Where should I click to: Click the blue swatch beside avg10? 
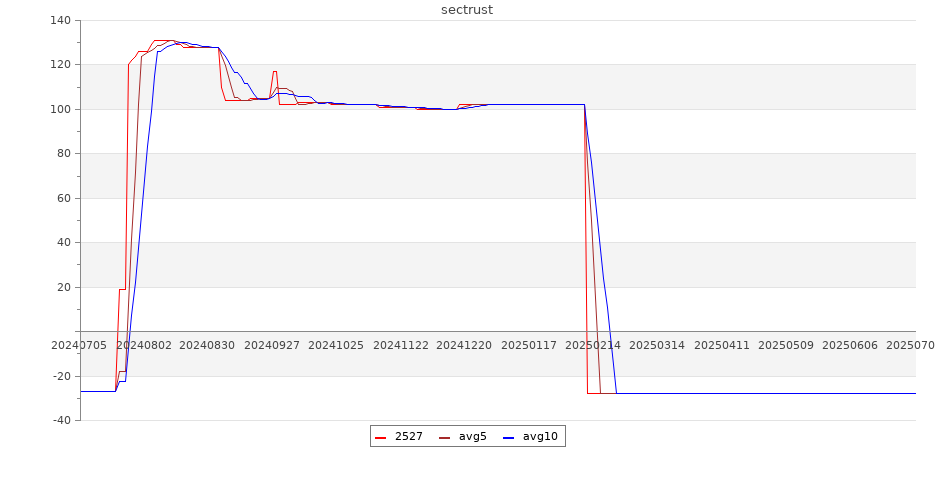coord(509,438)
